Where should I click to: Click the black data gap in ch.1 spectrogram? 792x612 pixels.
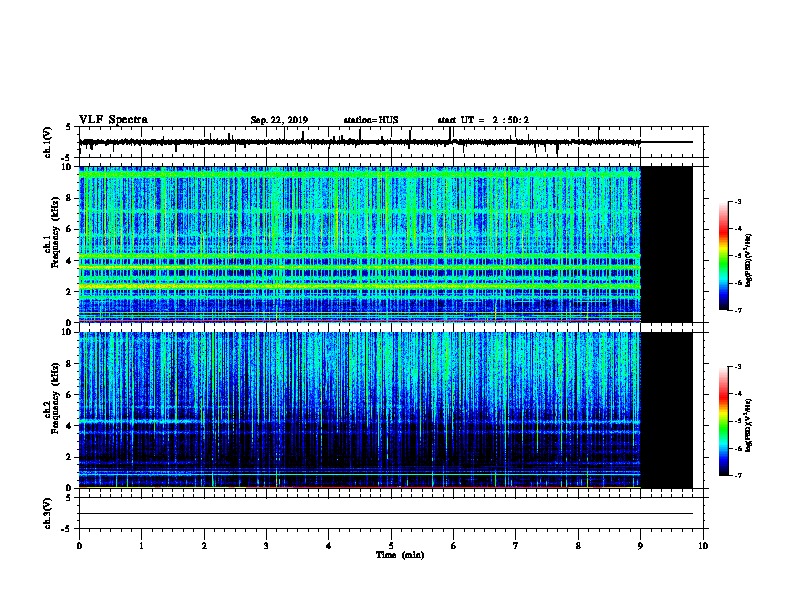667,244
